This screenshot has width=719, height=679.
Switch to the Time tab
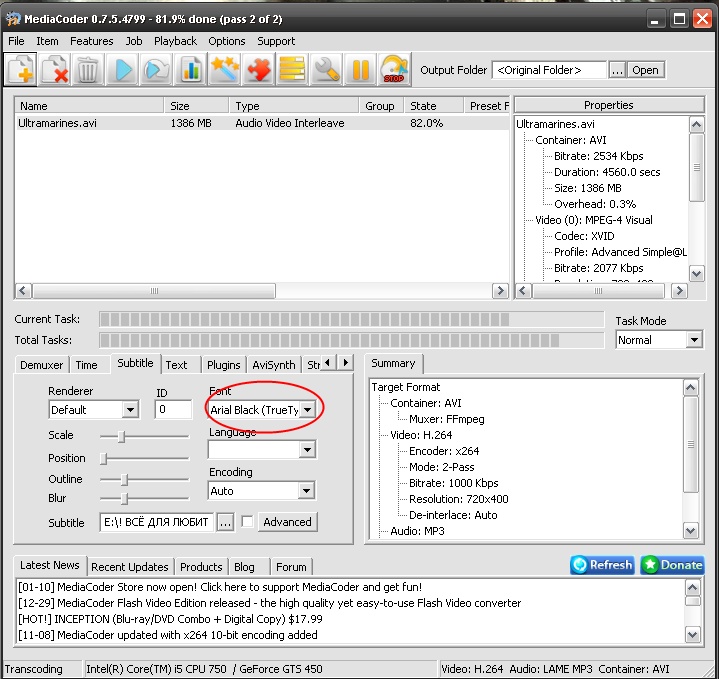(89, 365)
